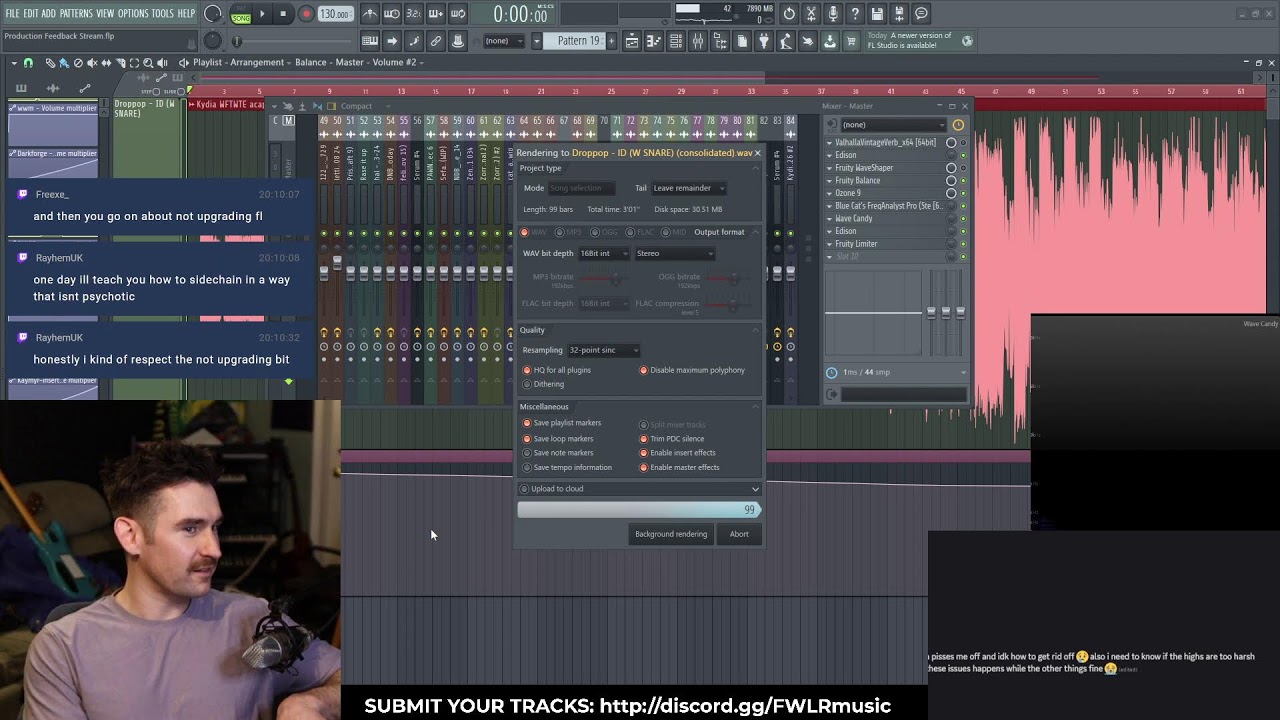Click the shopping cart store icon
Screen dimensions: 1280x720
[851, 41]
